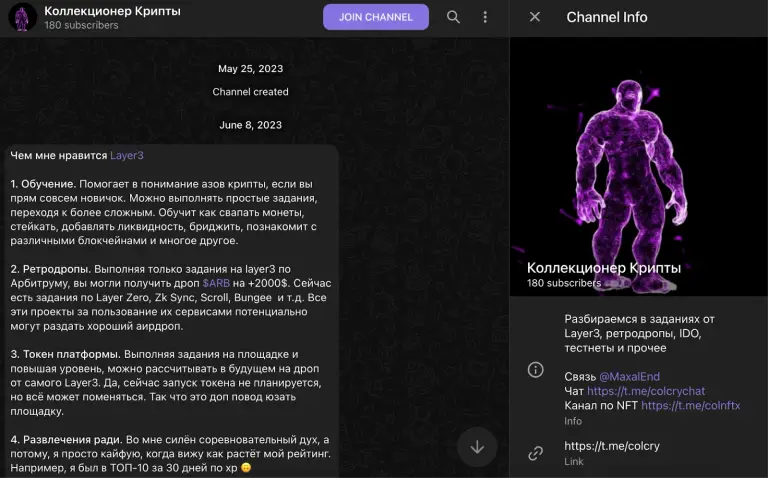Click the channel avatar in chat header
Image resolution: width=768 pixels, height=478 pixels.
point(23,17)
